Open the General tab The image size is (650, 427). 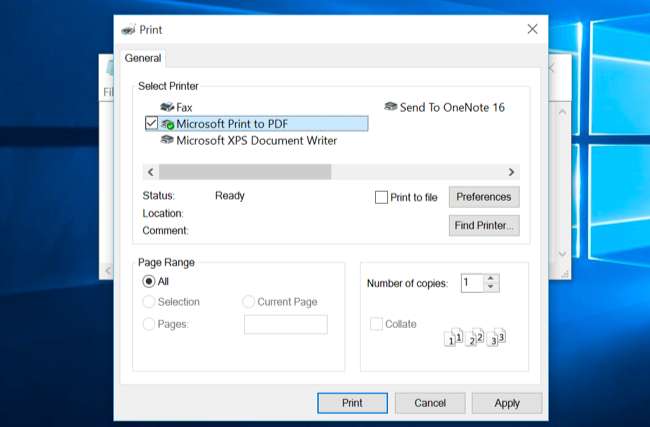[143, 58]
